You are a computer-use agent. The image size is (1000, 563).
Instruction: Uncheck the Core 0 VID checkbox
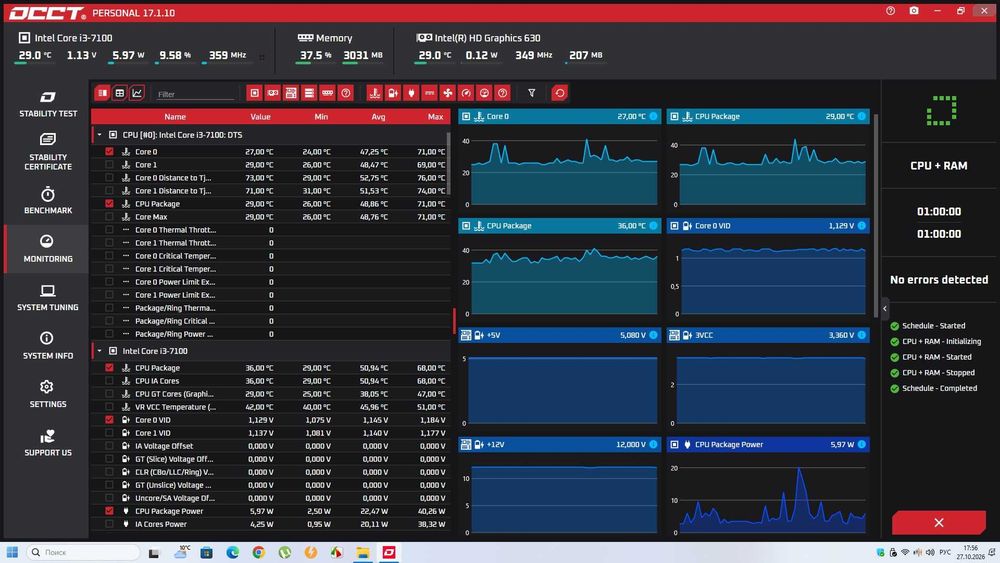point(109,420)
